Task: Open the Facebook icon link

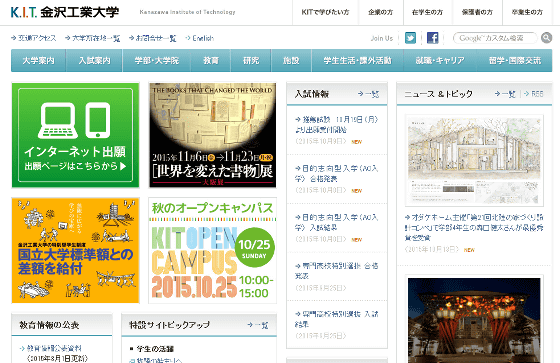Action: (x=432, y=38)
